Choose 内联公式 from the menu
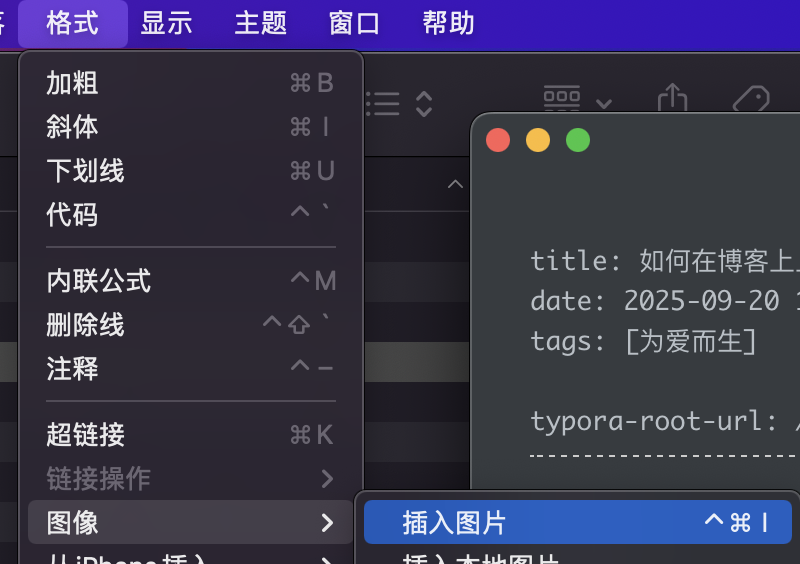The width and height of the screenshot is (800, 564). (190, 281)
